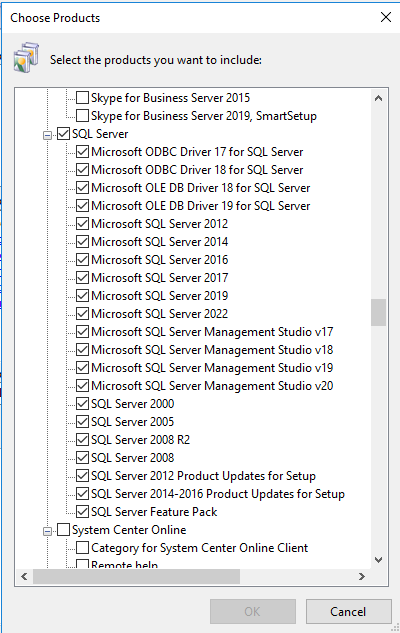Click the products icon beside the instructions
The width and height of the screenshot is (400, 633).
[26, 58]
